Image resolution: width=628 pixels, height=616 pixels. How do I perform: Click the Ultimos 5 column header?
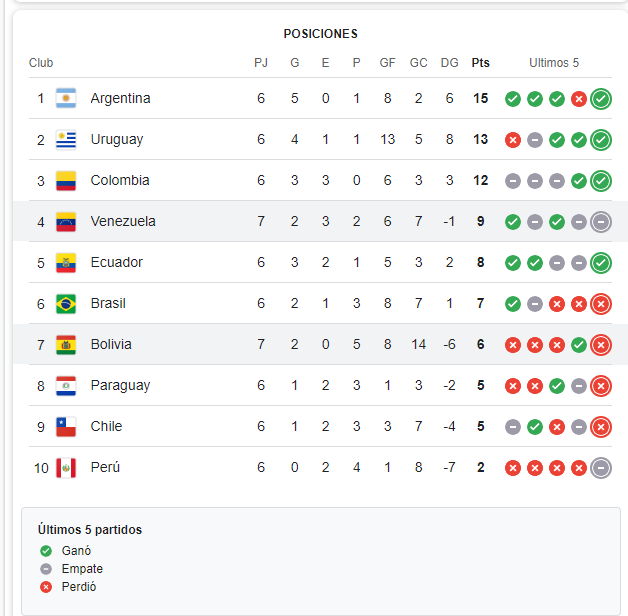pos(554,63)
